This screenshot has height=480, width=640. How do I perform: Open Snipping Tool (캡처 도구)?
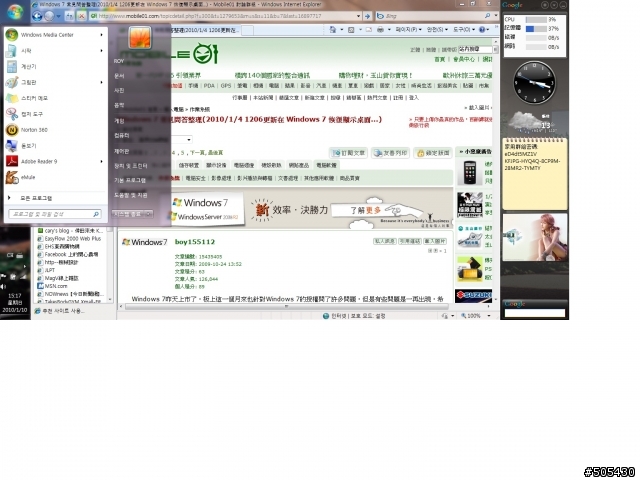(55, 114)
